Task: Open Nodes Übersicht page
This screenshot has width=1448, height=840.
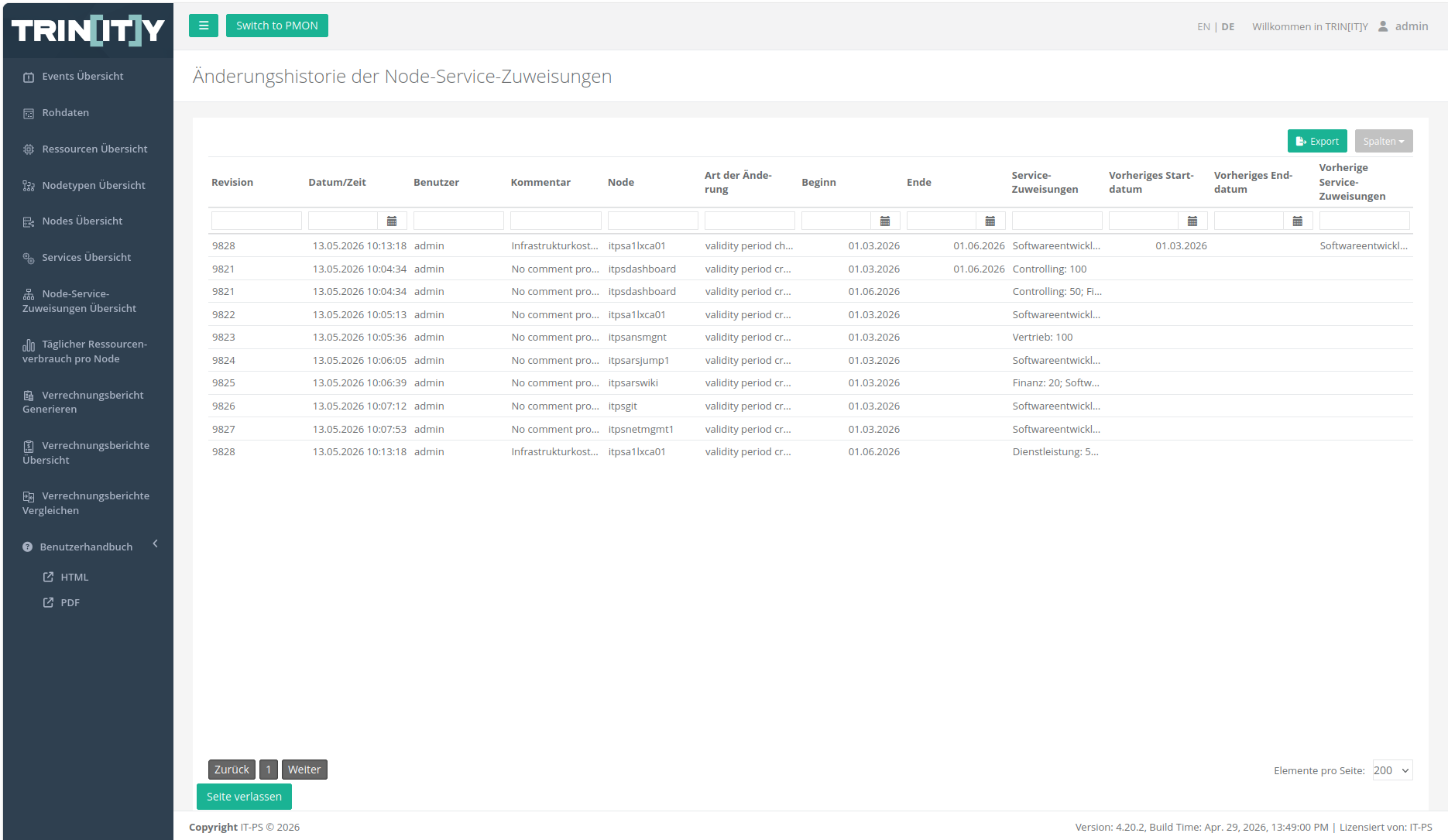Action: (82, 221)
